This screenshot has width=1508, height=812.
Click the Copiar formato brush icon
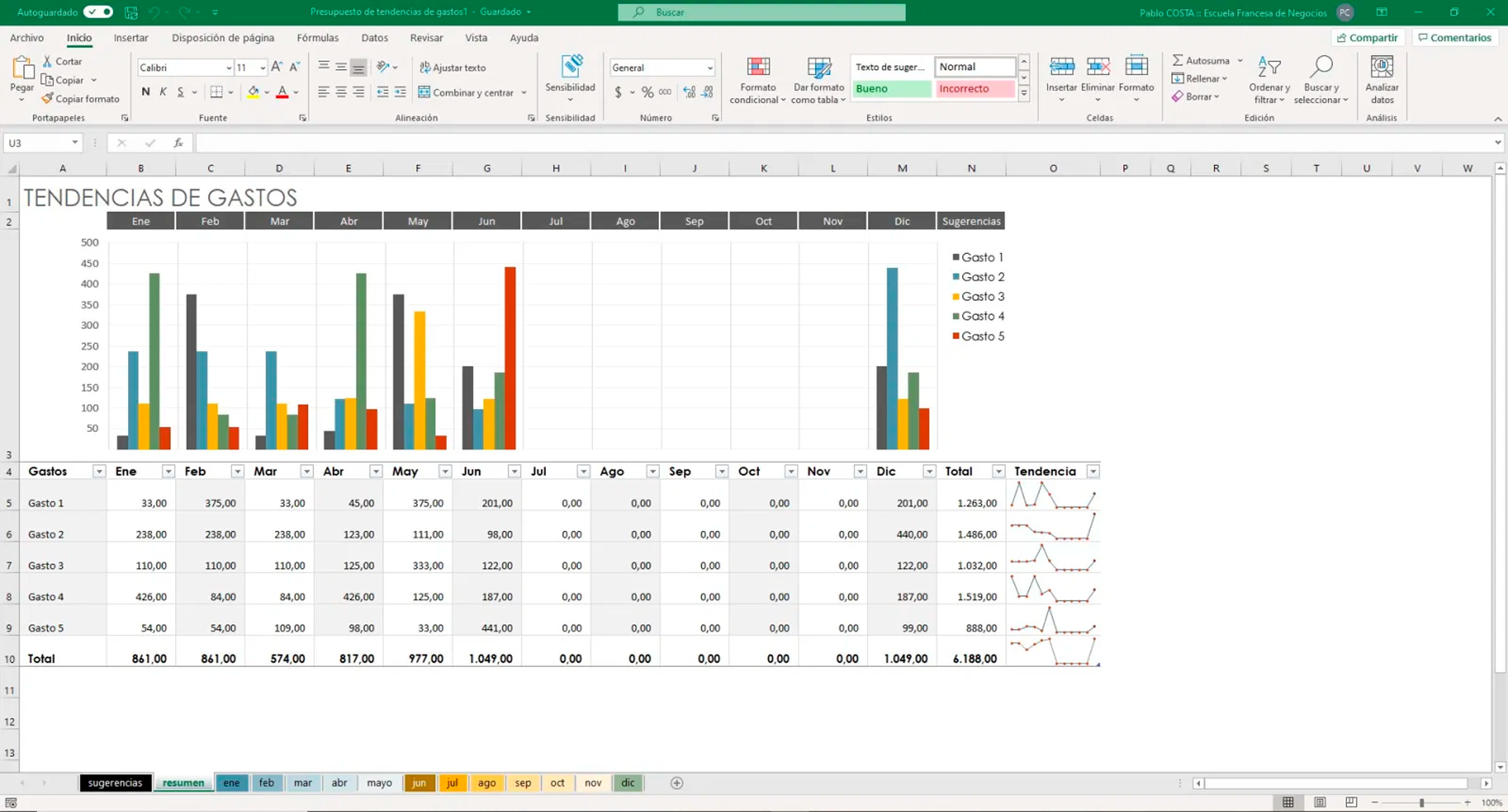pos(47,99)
